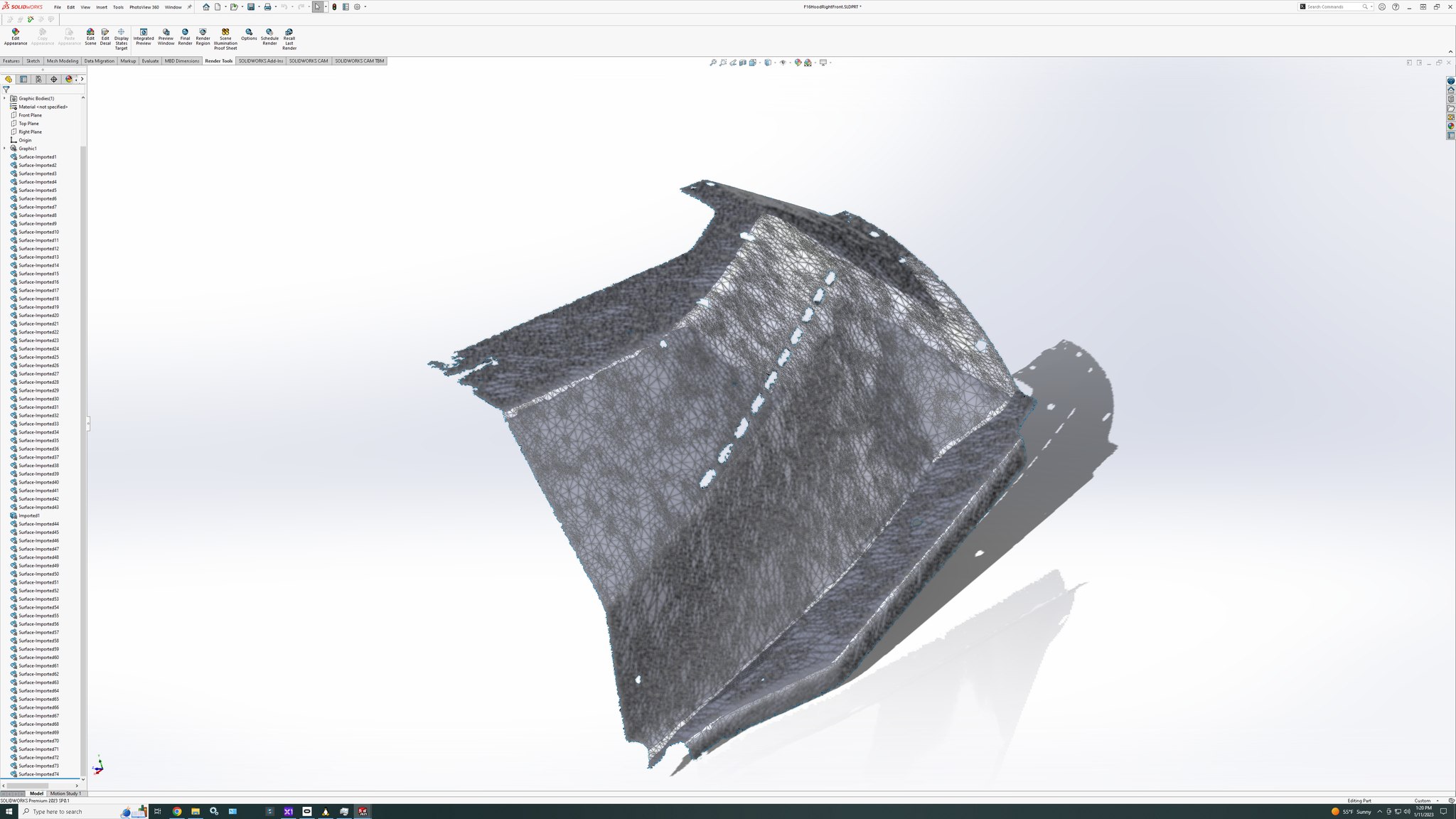Open the PhotoView 360 menu
Screen dimensions: 1456x819
(144, 7)
